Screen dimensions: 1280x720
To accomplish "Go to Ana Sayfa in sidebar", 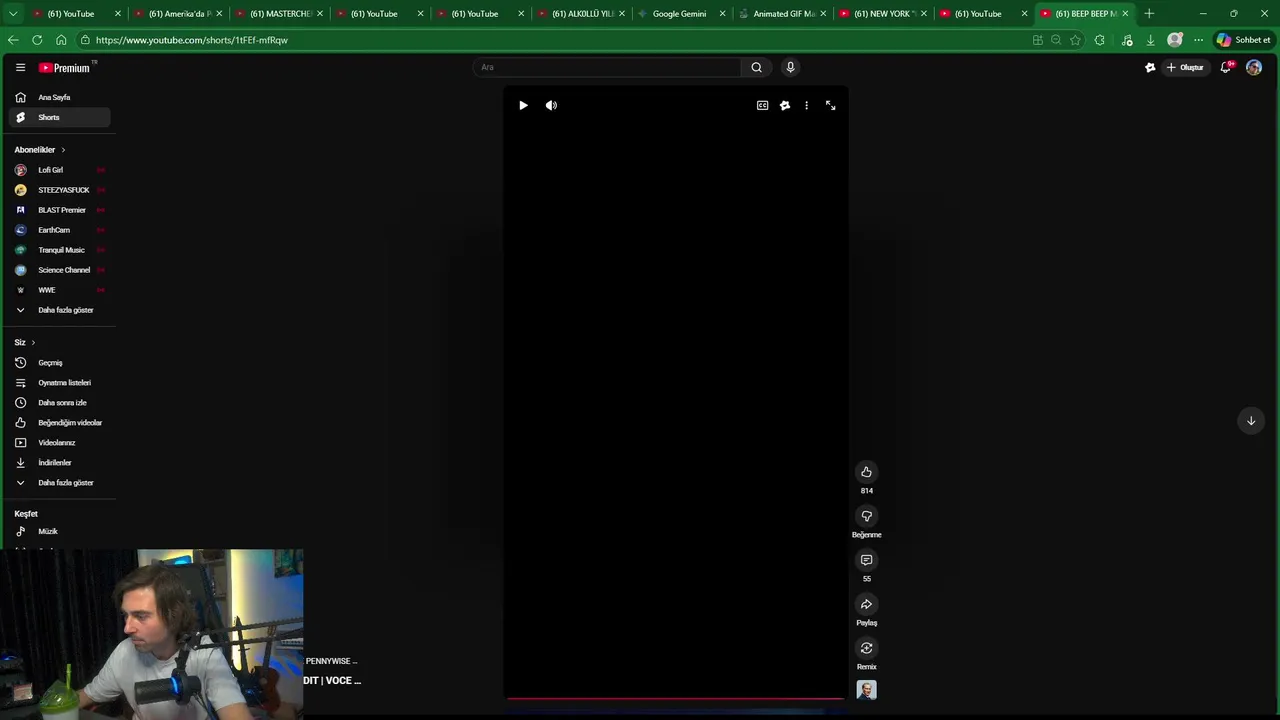I will 60,97.
